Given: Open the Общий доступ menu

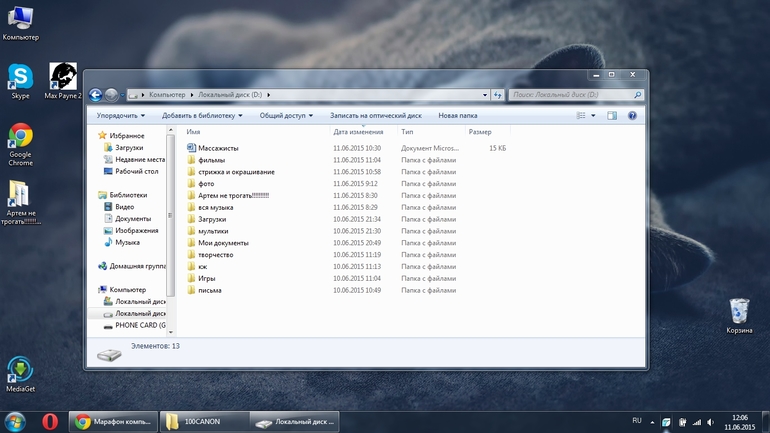Looking at the screenshot, I should [x=286, y=116].
